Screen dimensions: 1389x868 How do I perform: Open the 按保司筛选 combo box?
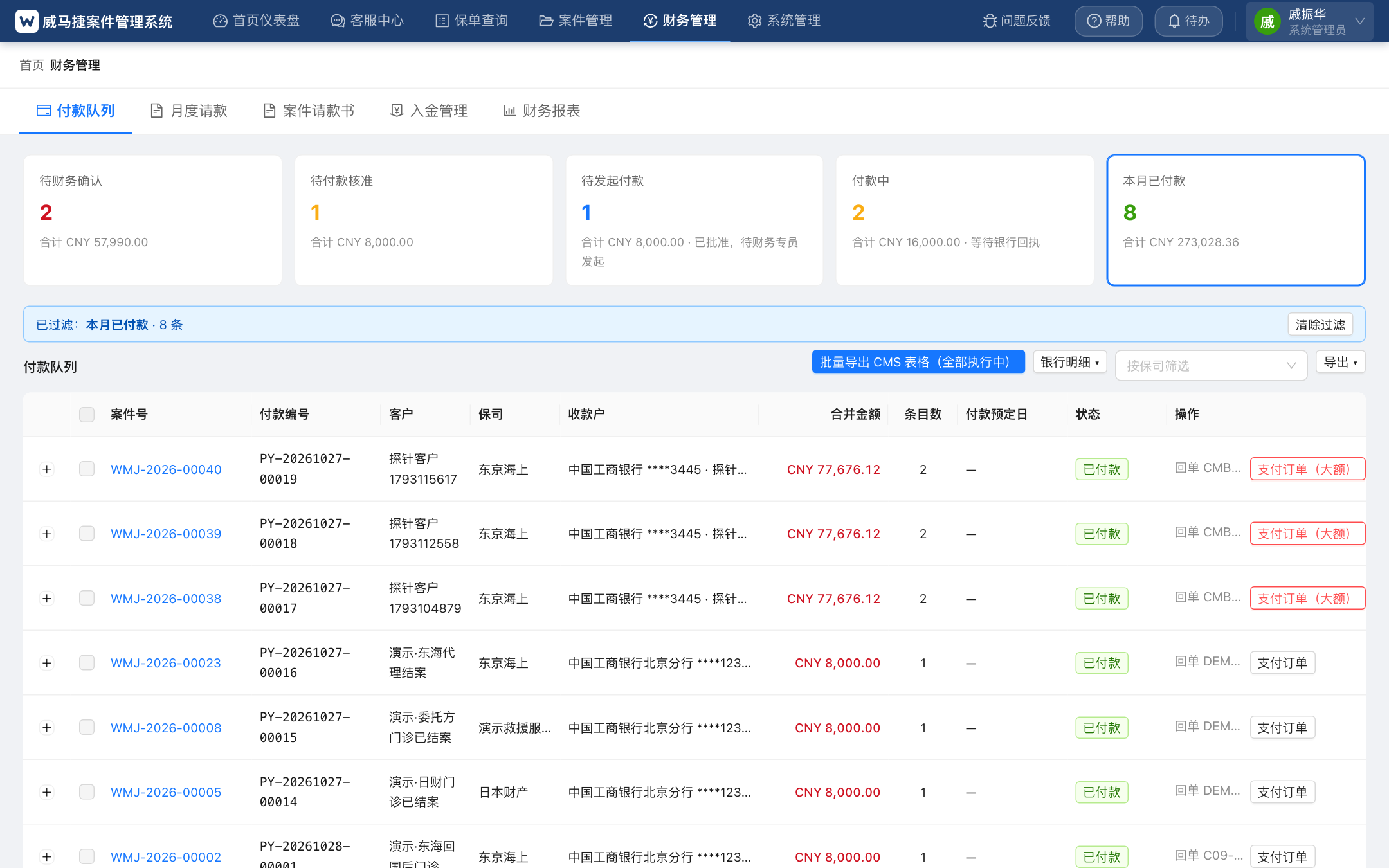1211,365
